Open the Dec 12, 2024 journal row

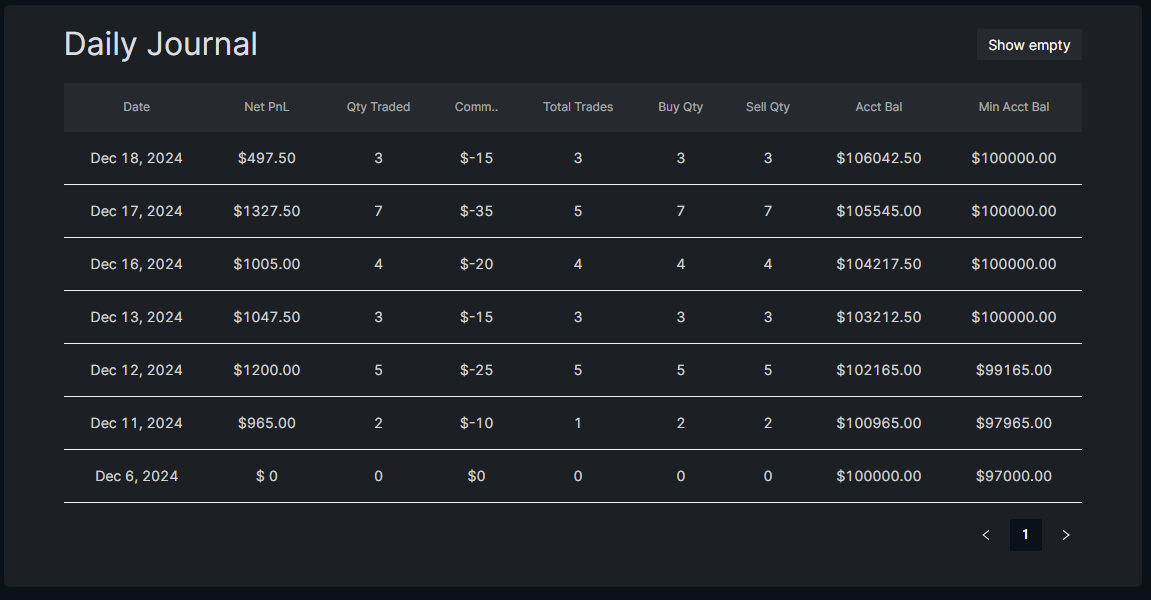137,370
